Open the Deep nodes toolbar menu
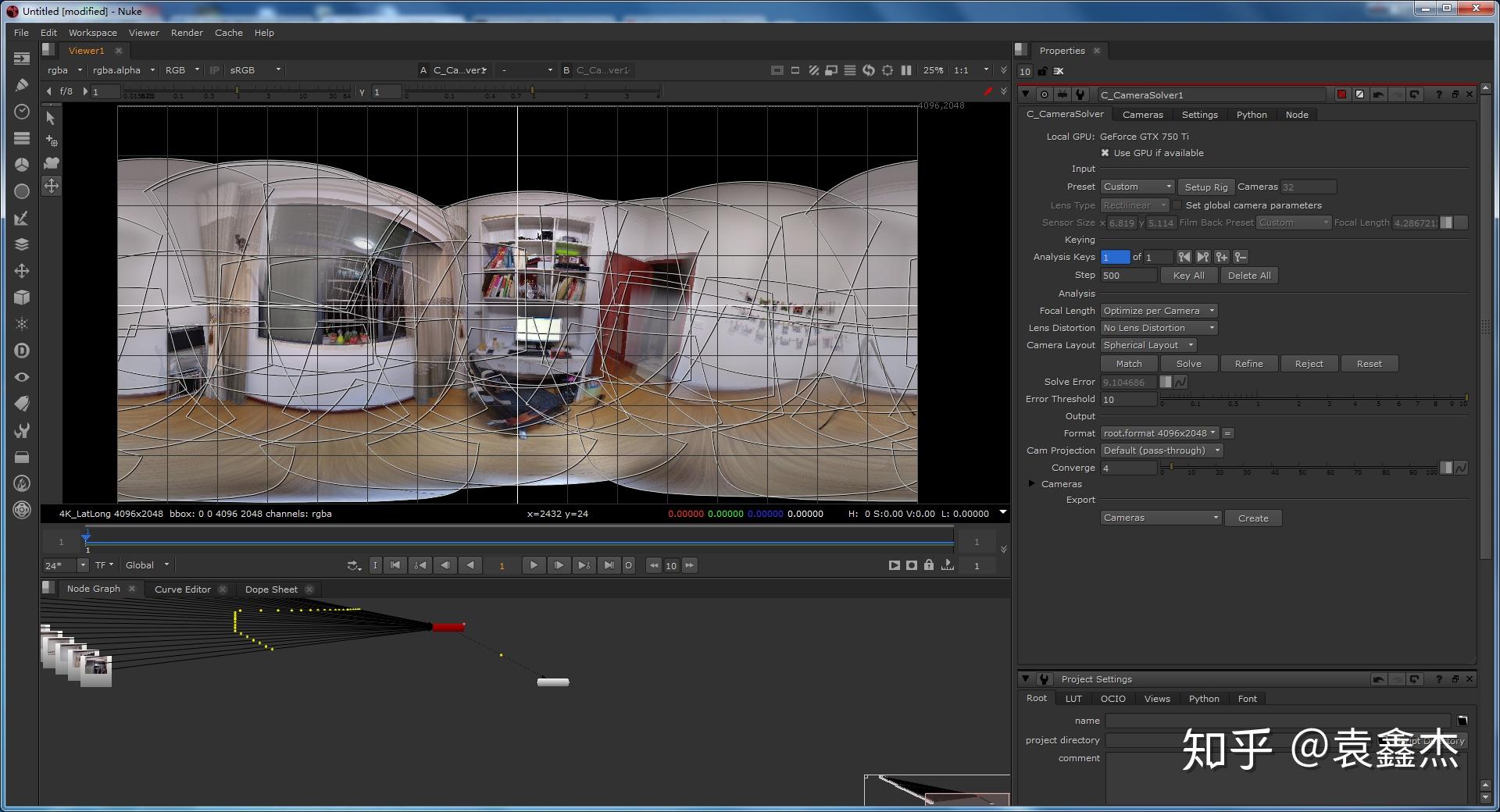Image resolution: width=1500 pixels, height=812 pixels. coord(22,351)
